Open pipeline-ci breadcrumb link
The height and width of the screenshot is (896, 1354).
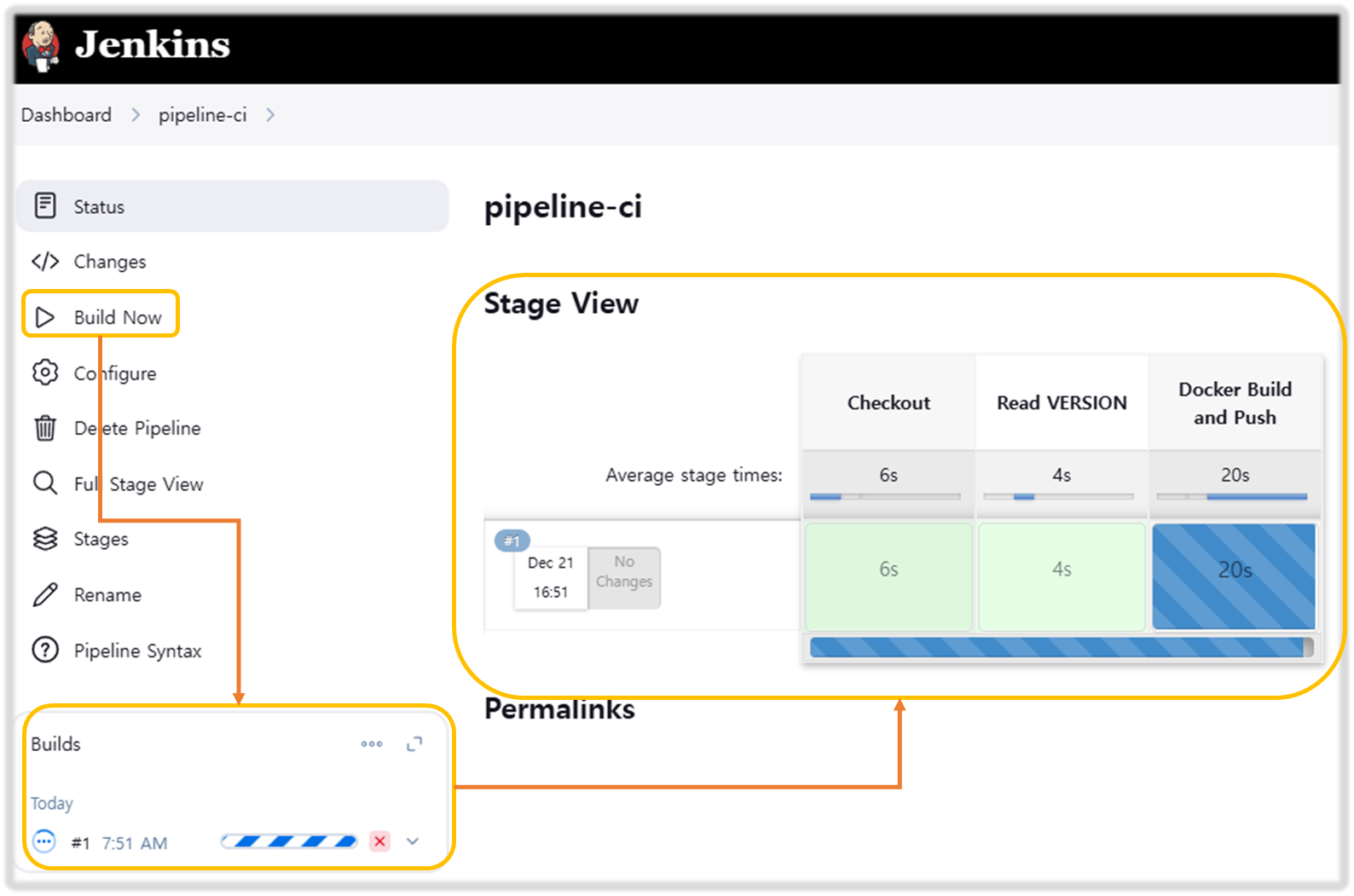(203, 115)
